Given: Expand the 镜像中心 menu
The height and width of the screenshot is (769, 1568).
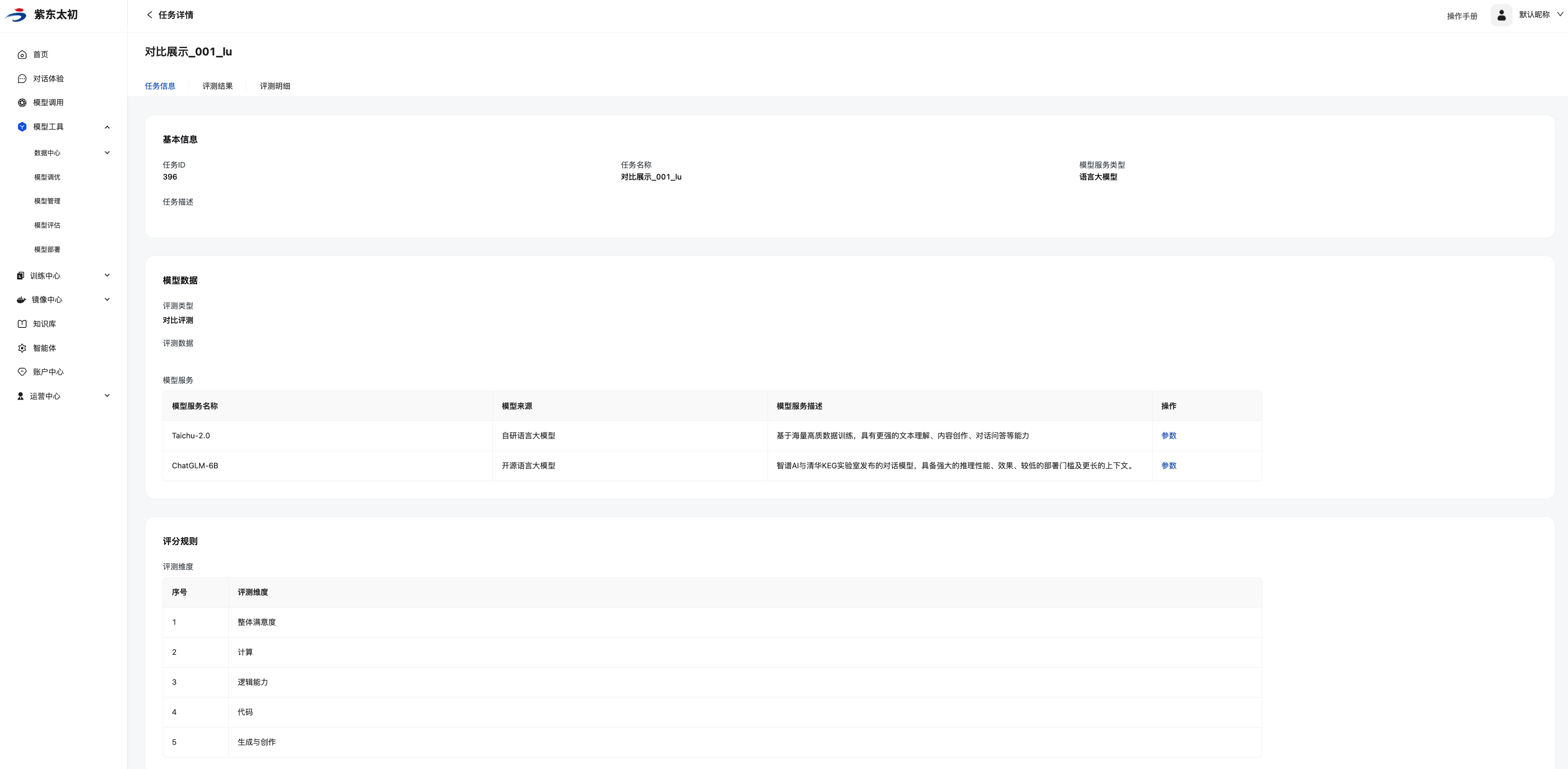Looking at the screenshot, I should (107, 299).
